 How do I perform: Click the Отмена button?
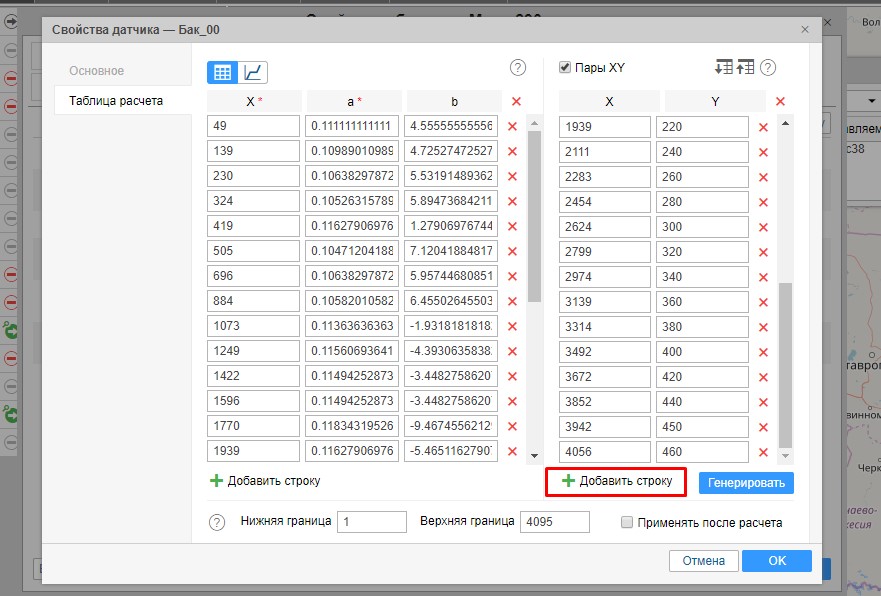(703, 561)
